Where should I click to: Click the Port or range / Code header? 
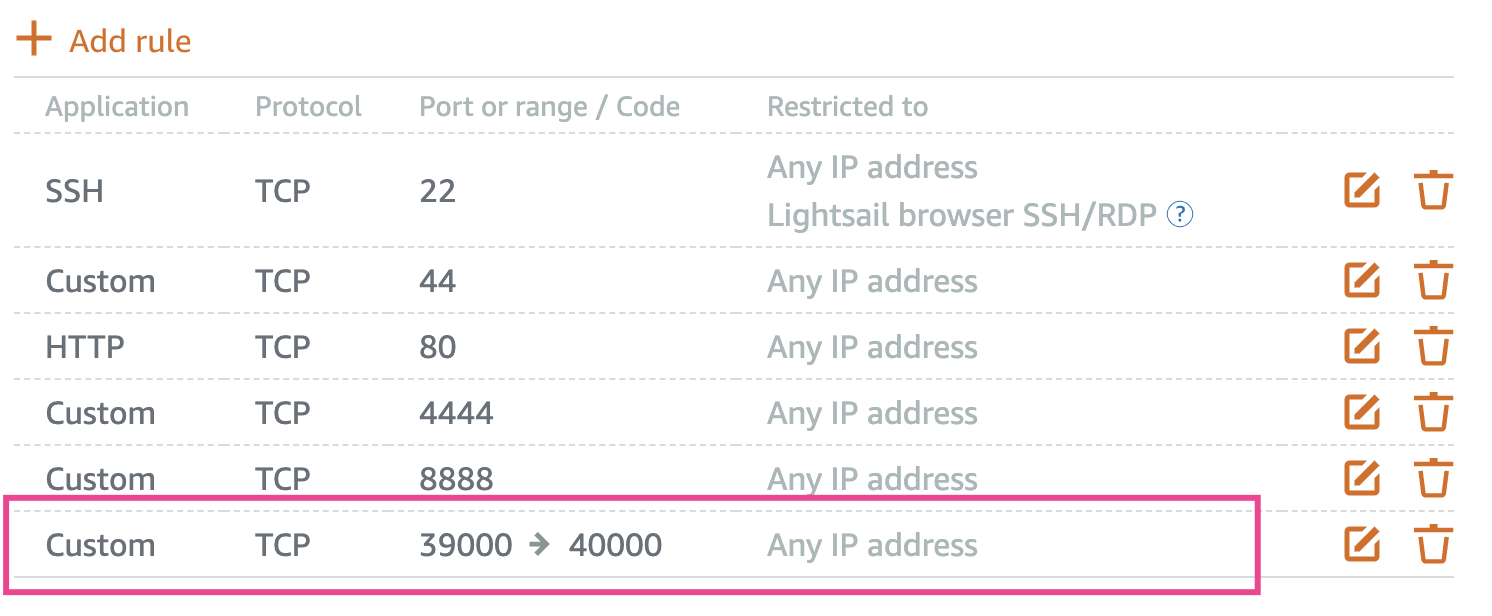pyautogui.click(x=549, y=107)
